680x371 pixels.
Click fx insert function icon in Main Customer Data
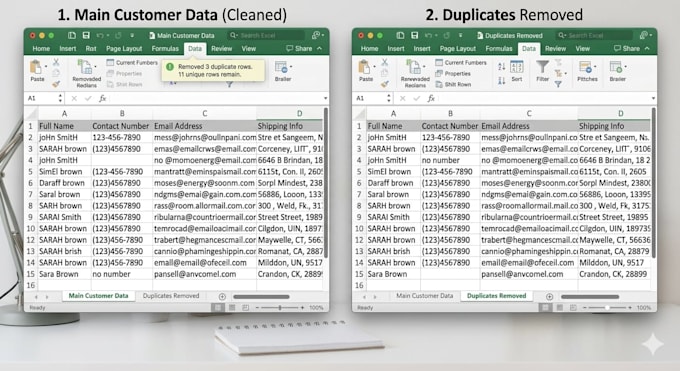click(102, 98)
